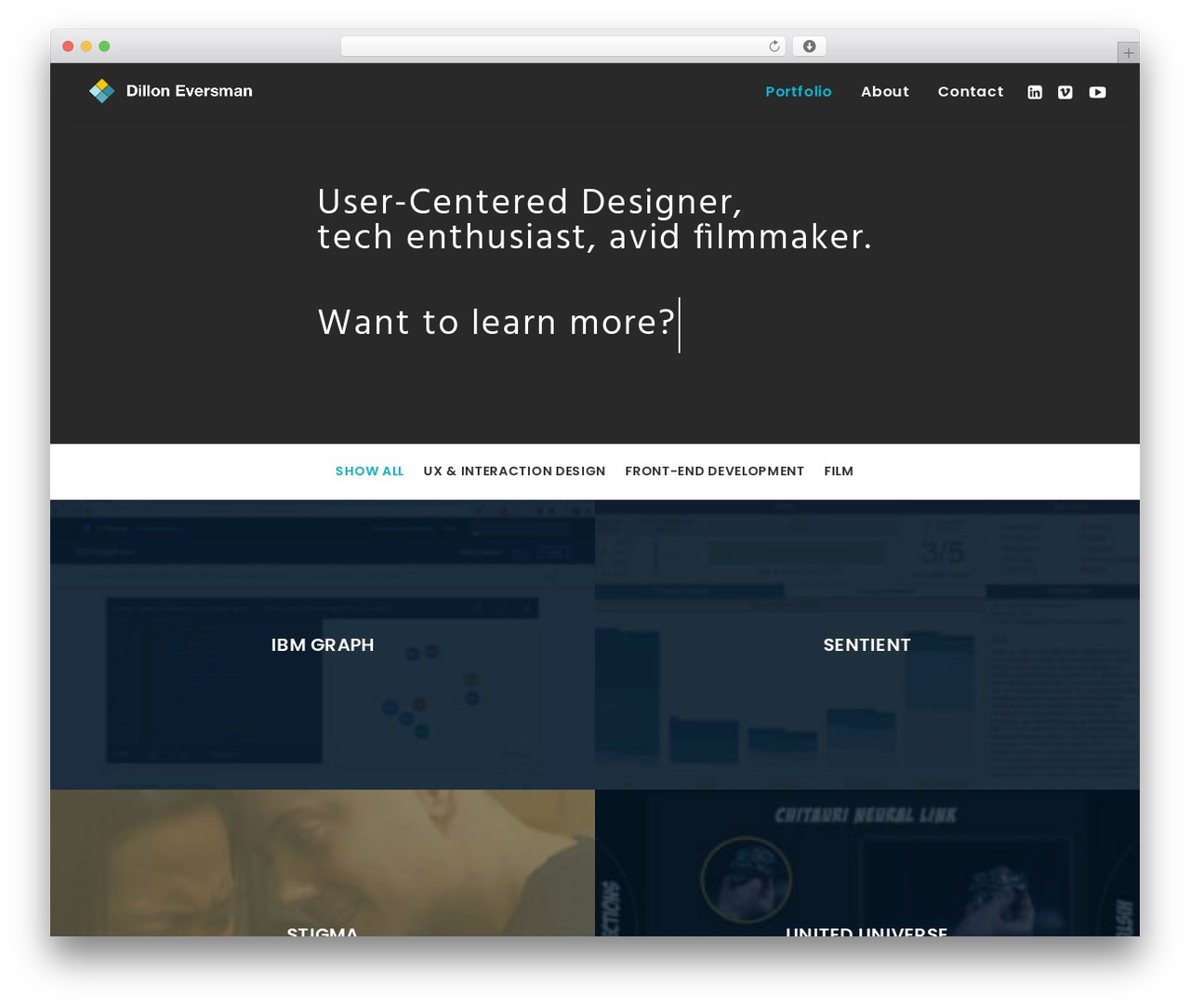The height and width of the screenshot is (1008, 1190).
Task: Filter by UX & Interaction Design
Action: 514,471
